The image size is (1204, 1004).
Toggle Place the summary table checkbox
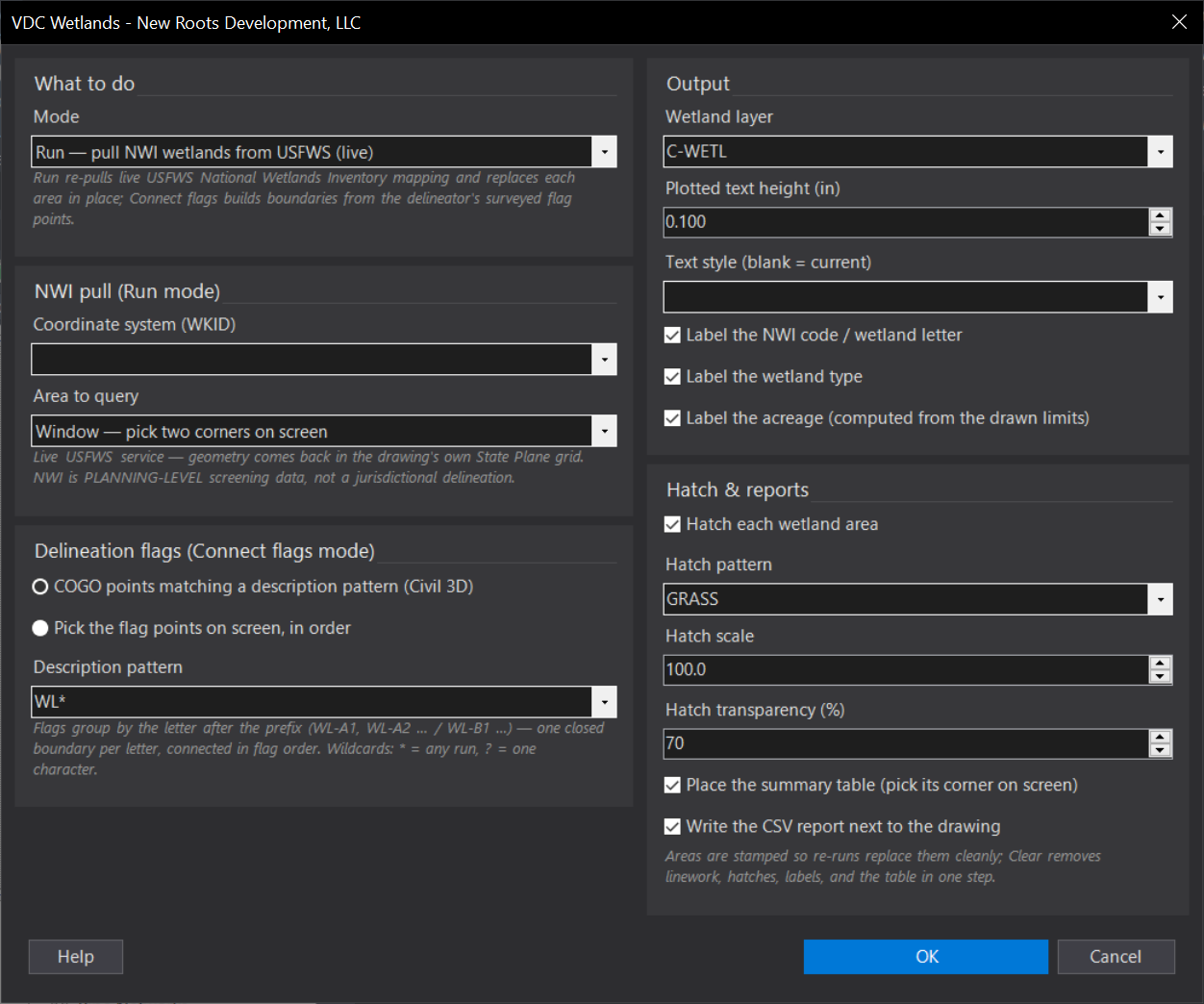pyautogui.click(x=871, y=785)
